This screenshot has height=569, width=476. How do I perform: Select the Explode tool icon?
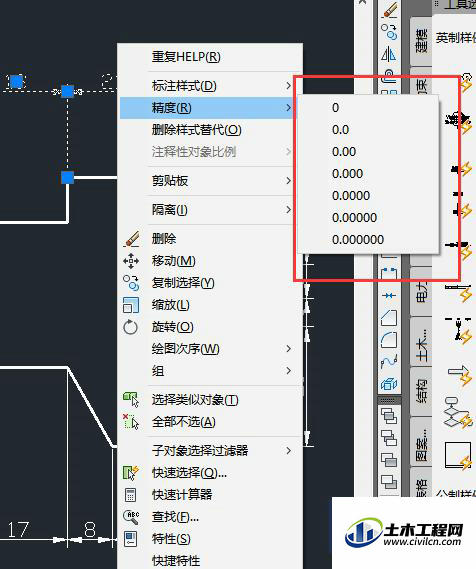[389, 384]
